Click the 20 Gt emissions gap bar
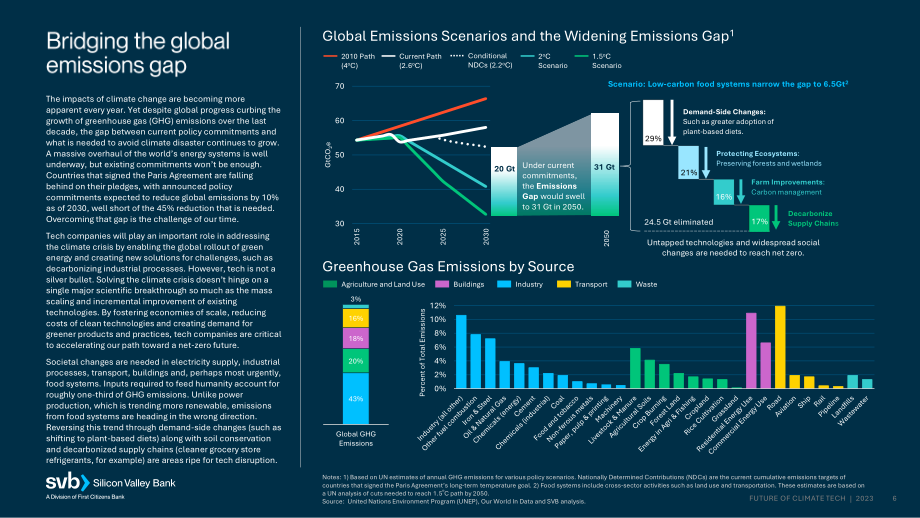Screen dimensions: 920x518 (x=504, y=181)
